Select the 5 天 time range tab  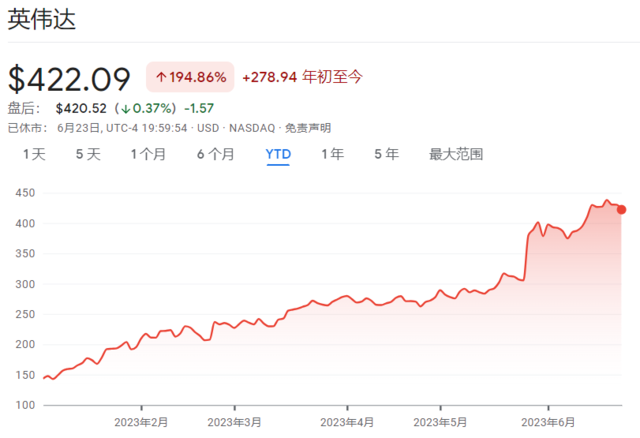coord(88,154)
